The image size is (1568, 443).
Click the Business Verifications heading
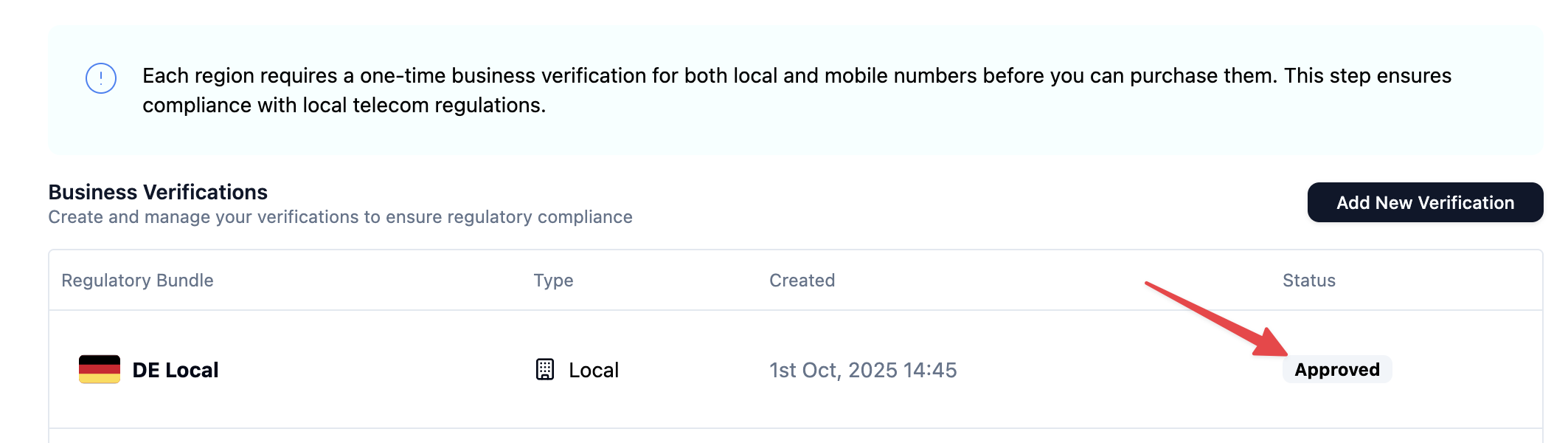pyautogui.click(x=158, y=192)
